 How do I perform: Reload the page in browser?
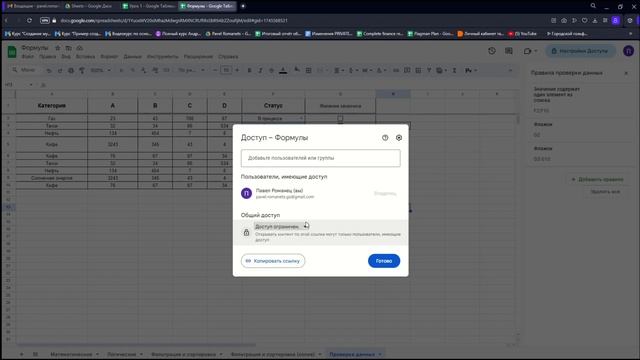(29, 20)
